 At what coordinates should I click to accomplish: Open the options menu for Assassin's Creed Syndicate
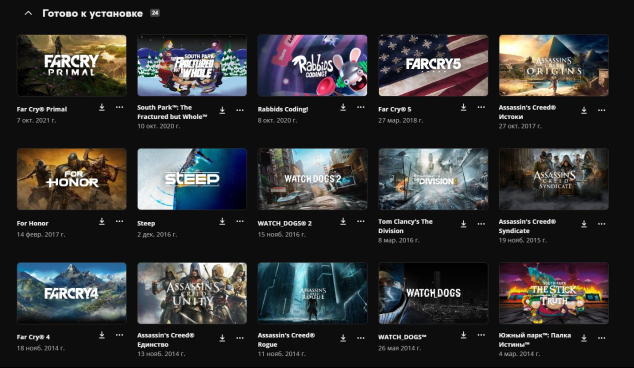pyautogui.click(x=602, y=224)
